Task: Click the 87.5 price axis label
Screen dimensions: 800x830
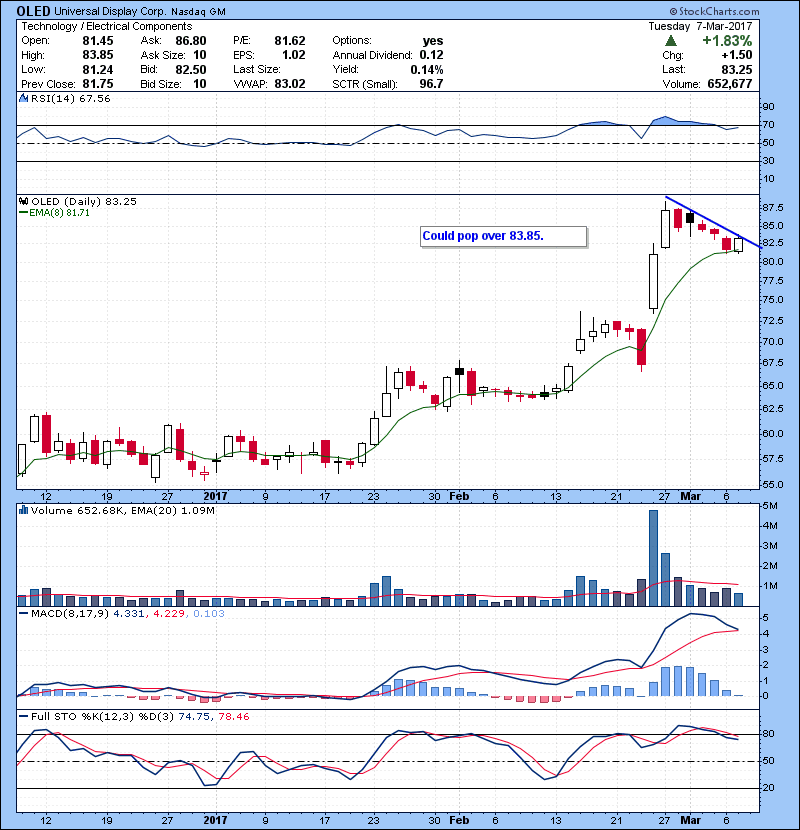Action: tap(774, 208)
